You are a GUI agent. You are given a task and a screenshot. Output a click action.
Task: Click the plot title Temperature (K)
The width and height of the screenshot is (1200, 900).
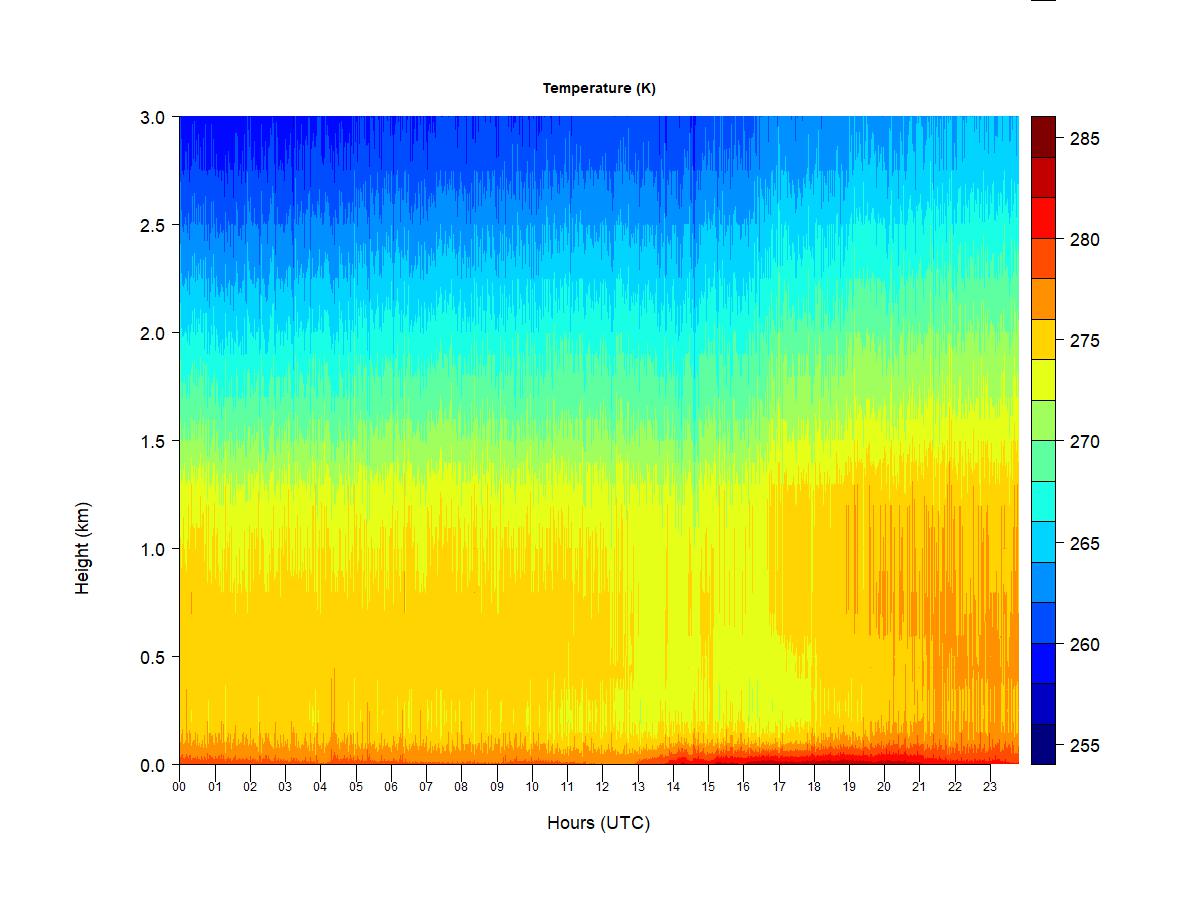tap(599, 88)
